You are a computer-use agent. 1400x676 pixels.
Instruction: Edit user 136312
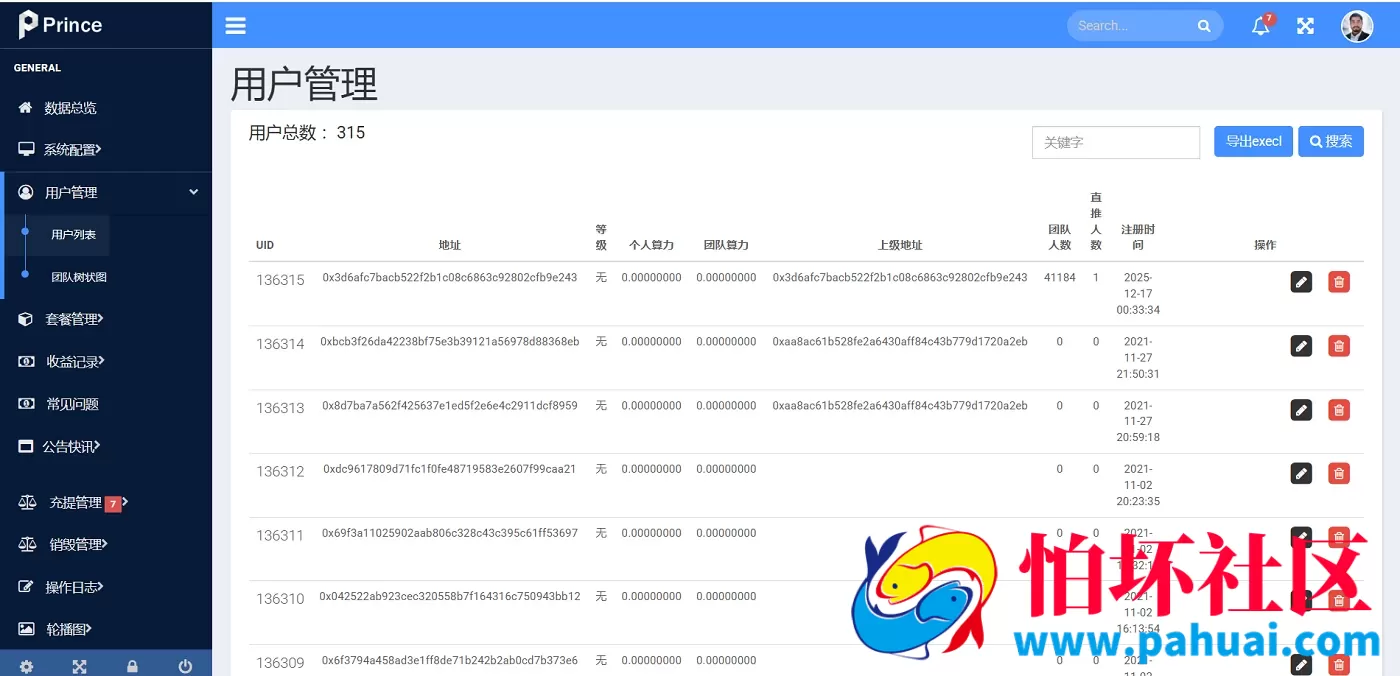1301,473
